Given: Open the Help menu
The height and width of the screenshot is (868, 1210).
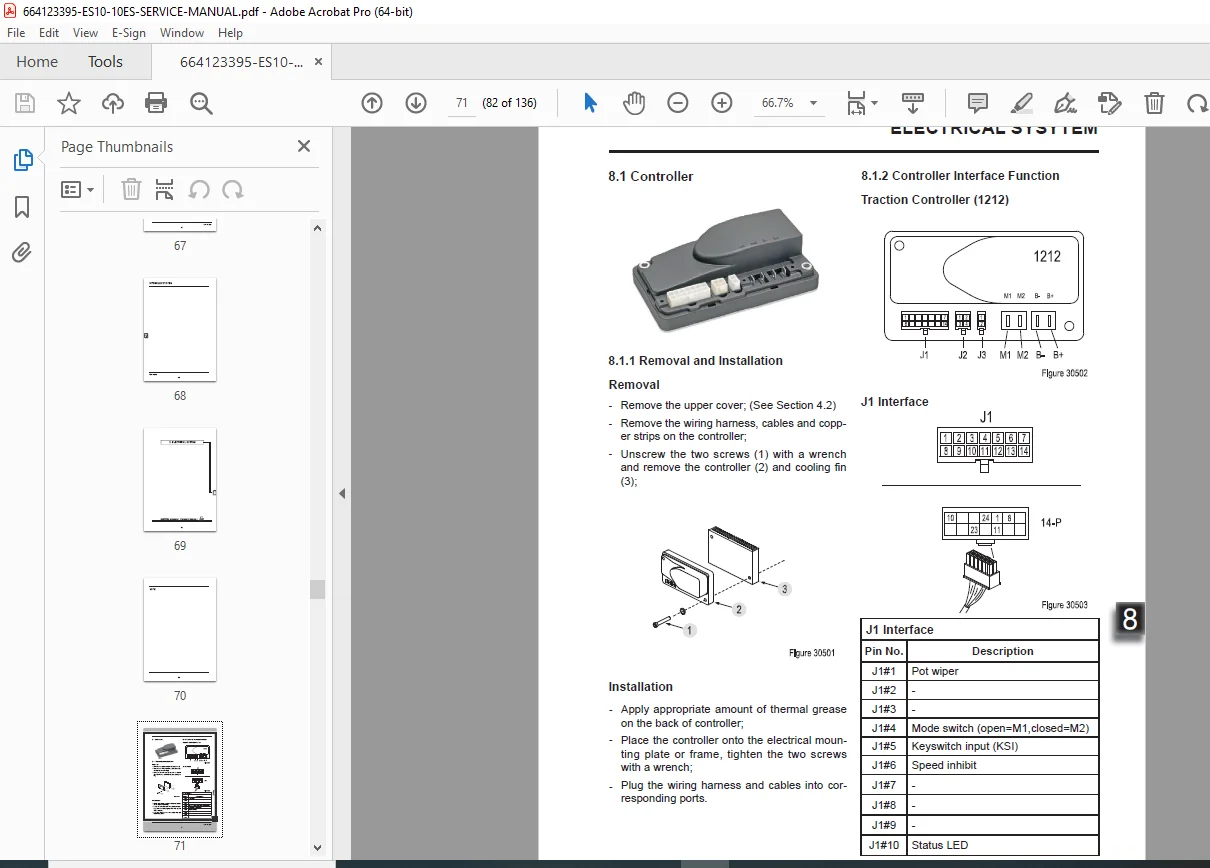Looking at the screenshot, I should [x=230, y=32].
